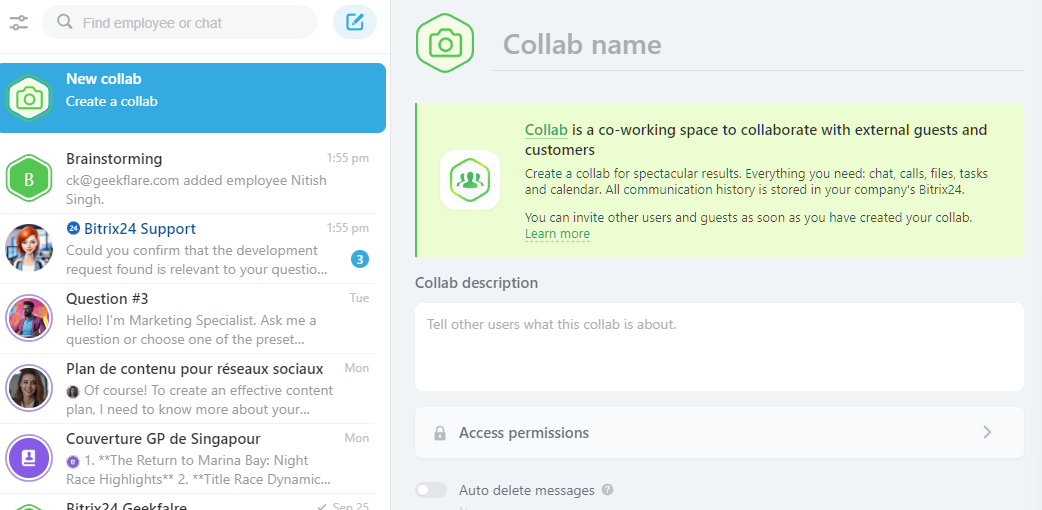The image size is (1042, 510).
Task: Open Couverture GP de Singapour conversation
Action: (x=193, y=458)
